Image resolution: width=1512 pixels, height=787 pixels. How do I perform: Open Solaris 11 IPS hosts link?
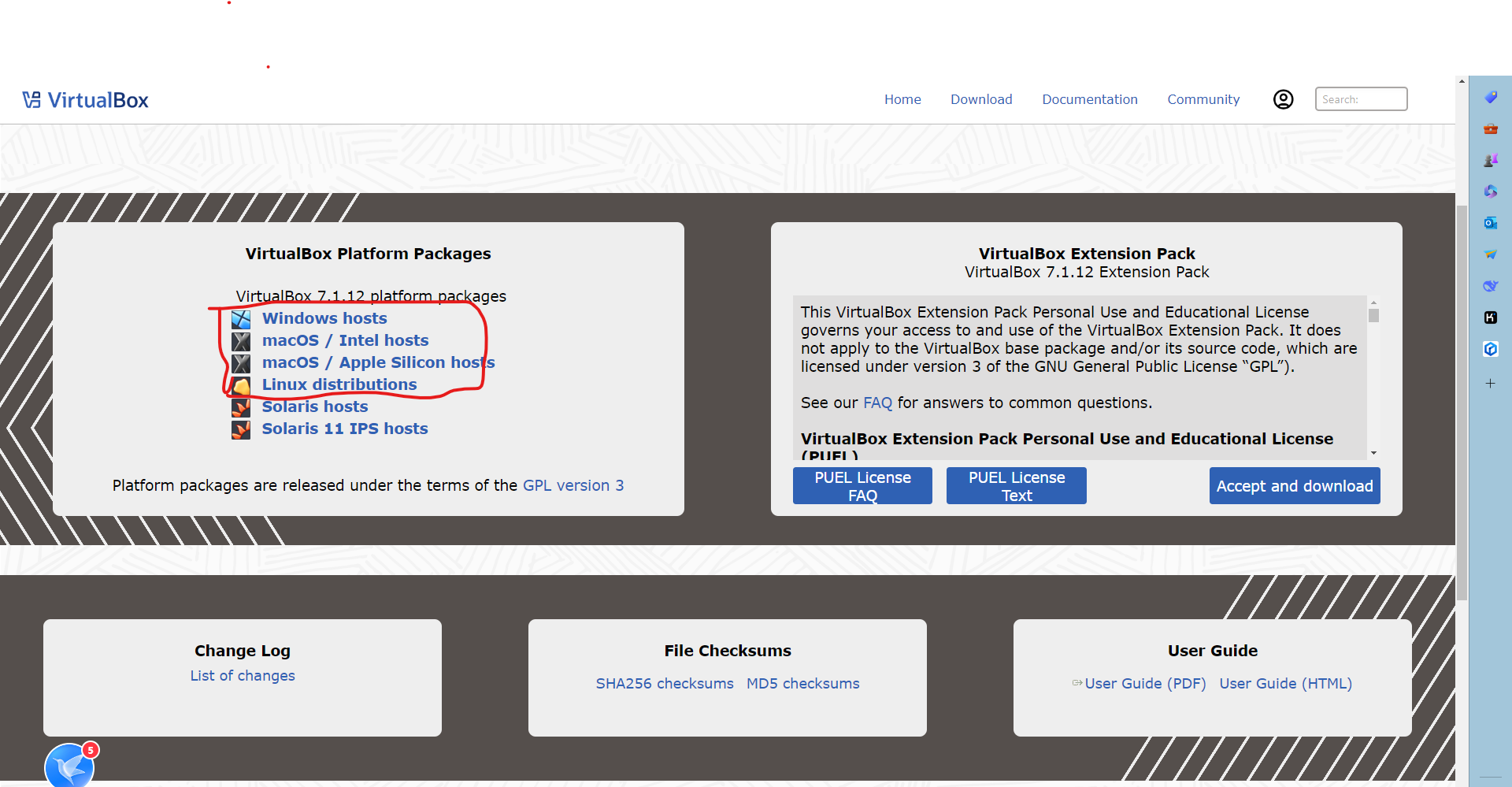tap(345, 429)
